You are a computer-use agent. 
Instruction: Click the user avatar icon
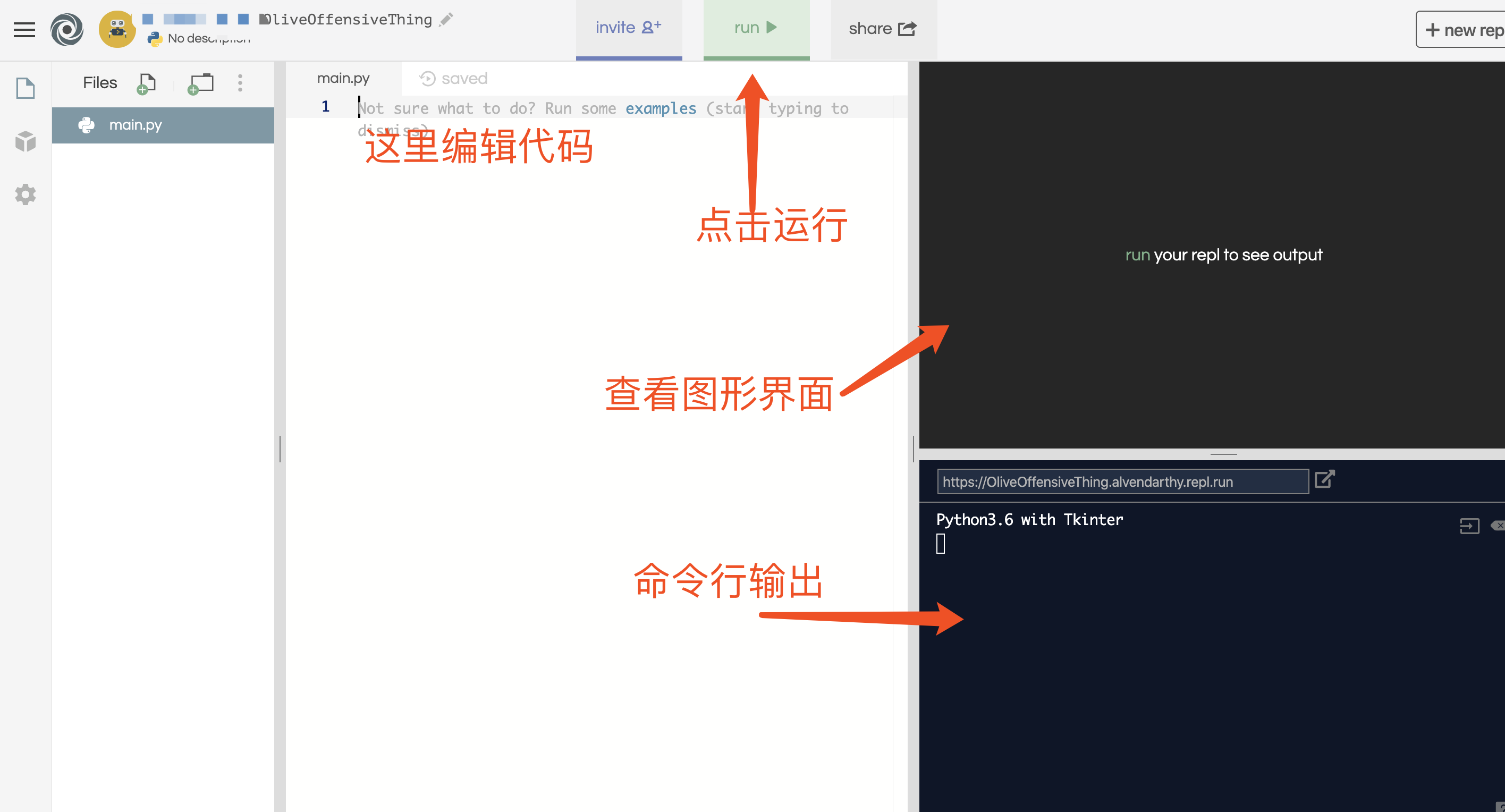(x=117, y=29)
